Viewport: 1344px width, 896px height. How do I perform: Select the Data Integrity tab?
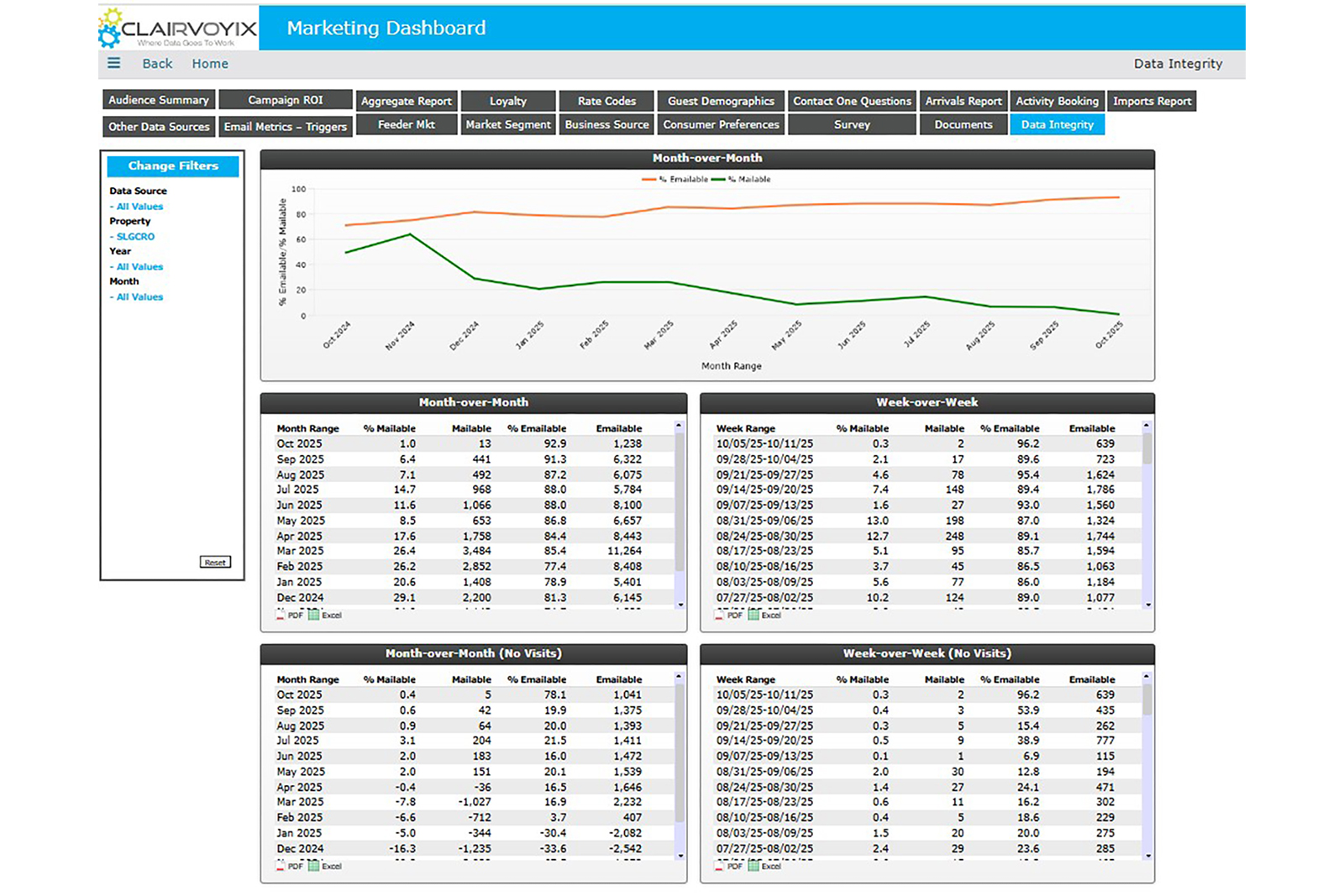[1058, 124]
